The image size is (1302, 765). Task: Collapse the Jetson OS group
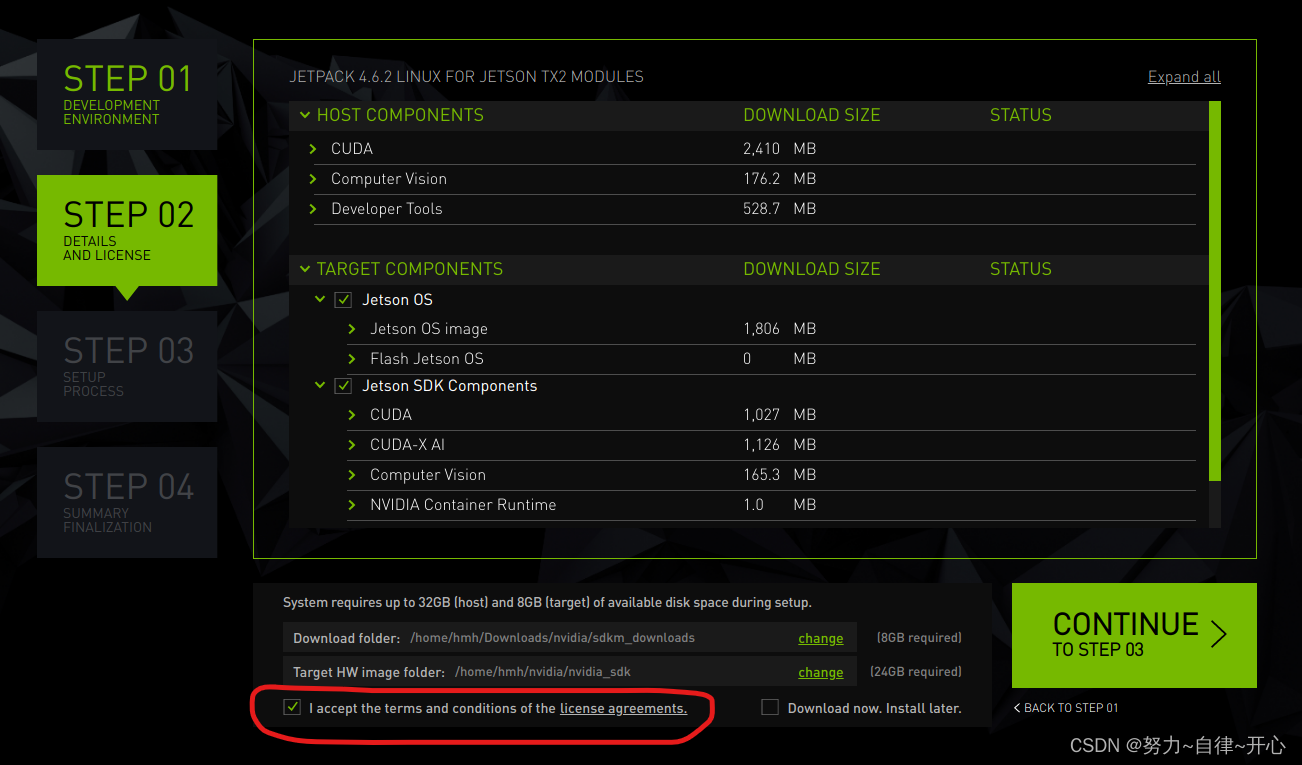(320, 299)
